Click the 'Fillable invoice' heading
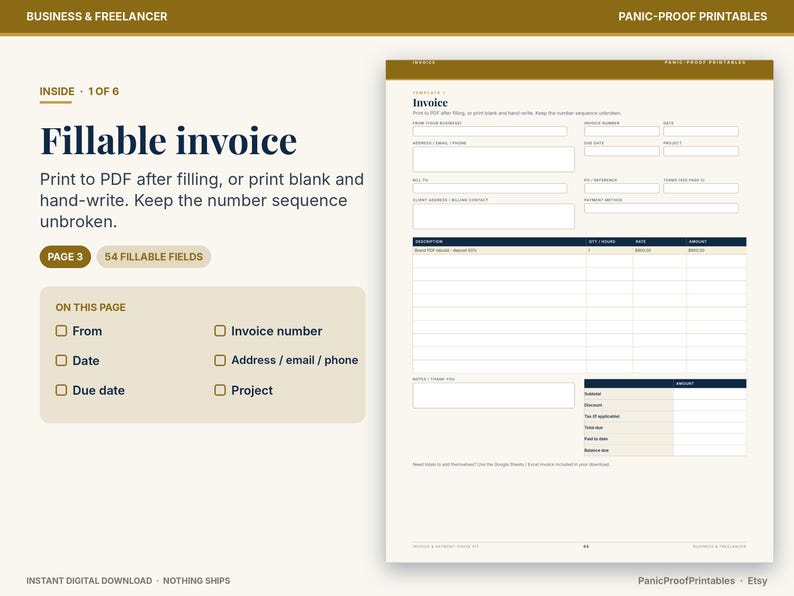 [169, 140]
